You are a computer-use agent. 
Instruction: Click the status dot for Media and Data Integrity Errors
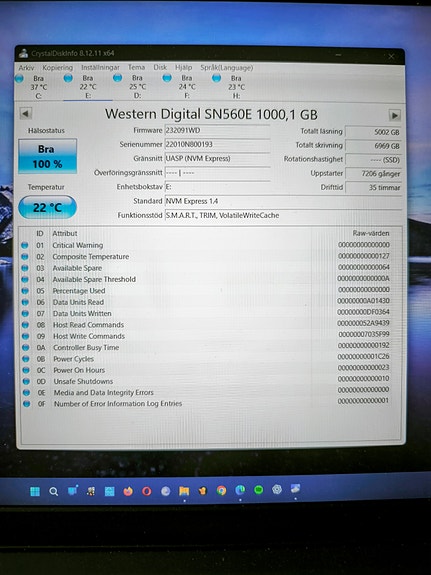[x=26, y=393]
